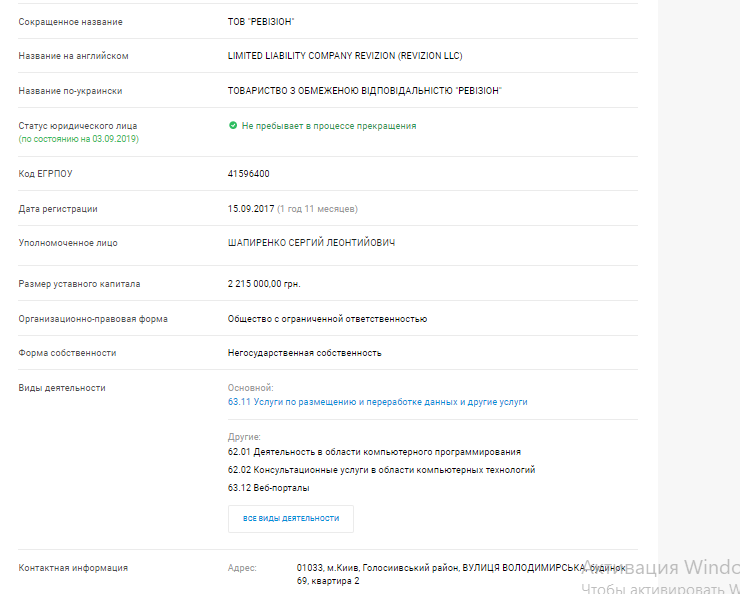Viewport: 740px width, 594px height.
Task: Click the Общество с ограниченной ответственностью value
Action: pyautogui.click(x=327, y=319)
